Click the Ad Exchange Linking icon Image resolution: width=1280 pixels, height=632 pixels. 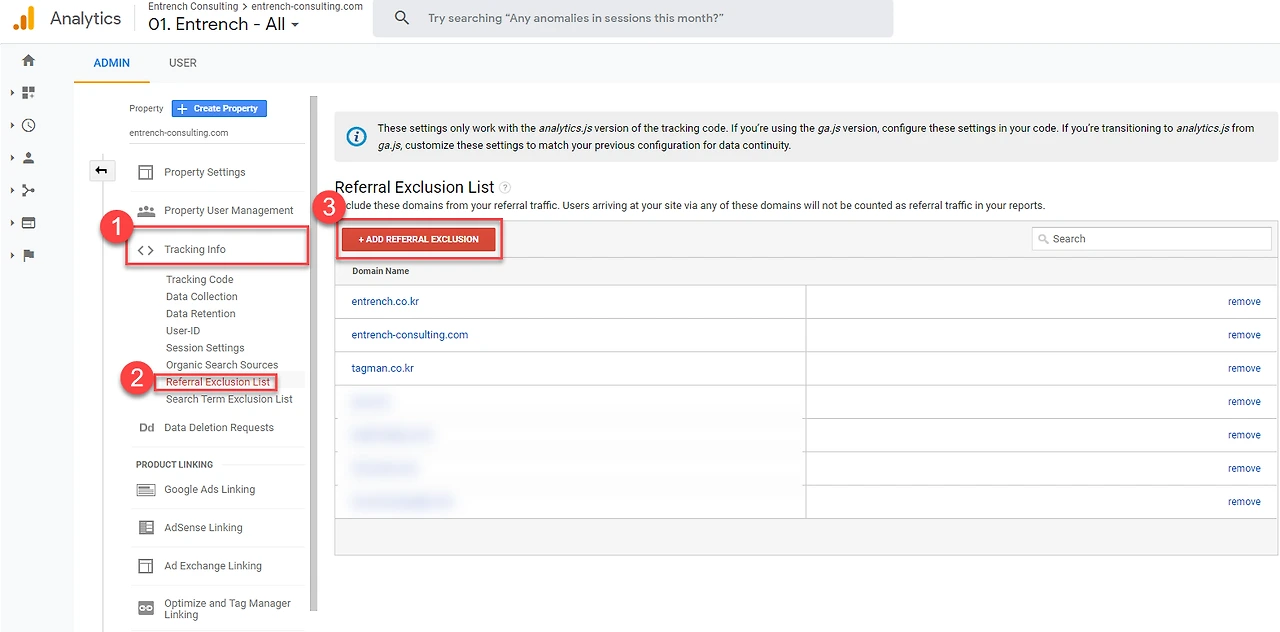click(146, 566)
